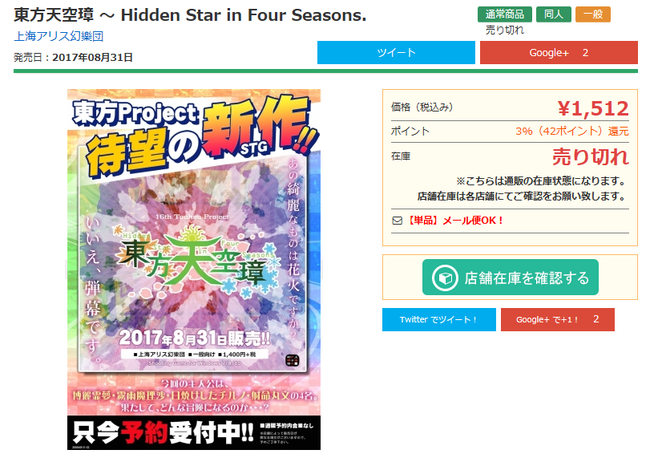Viewport: 650px width, 458px height.
Task: Click the box icon in store stock button
Action: (445, 278)
